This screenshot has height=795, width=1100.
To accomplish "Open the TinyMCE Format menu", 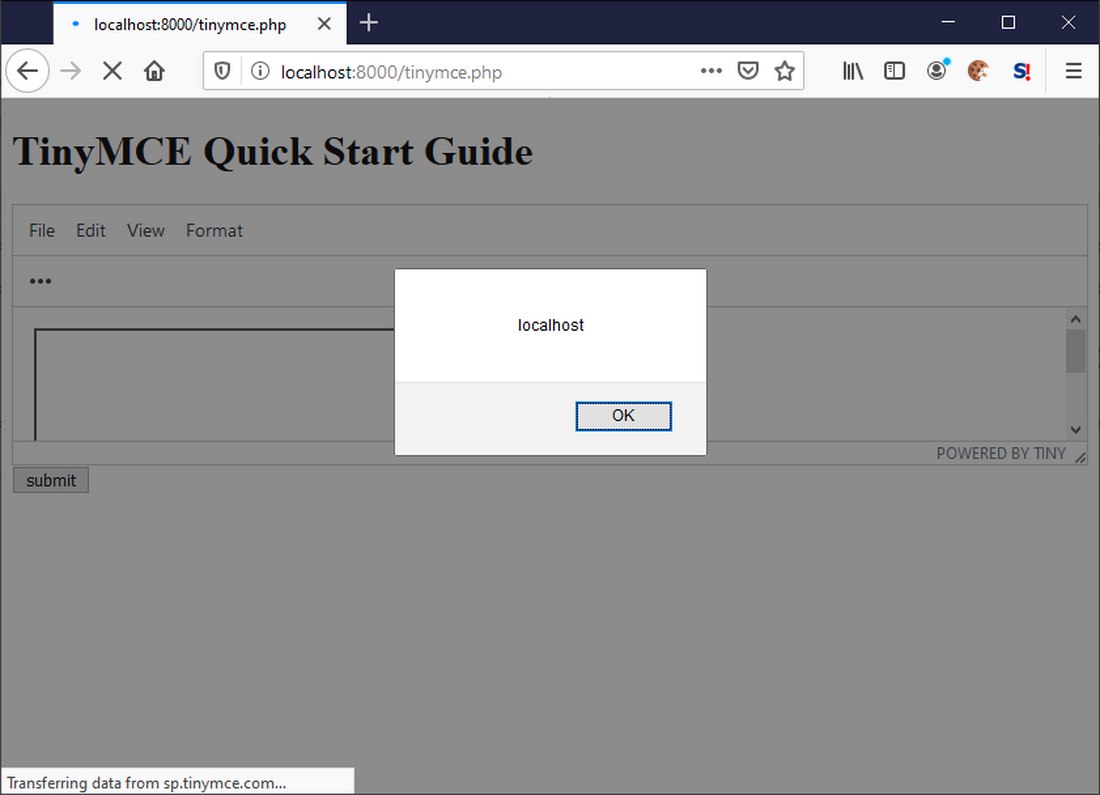I will coord(214,231).
